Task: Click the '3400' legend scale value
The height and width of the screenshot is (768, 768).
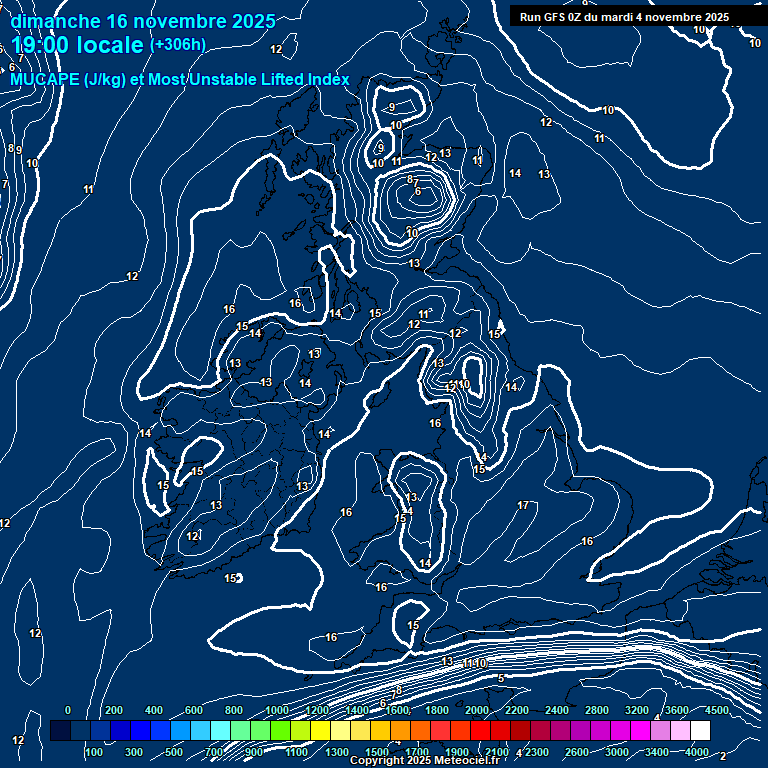Action: (657, 752)
